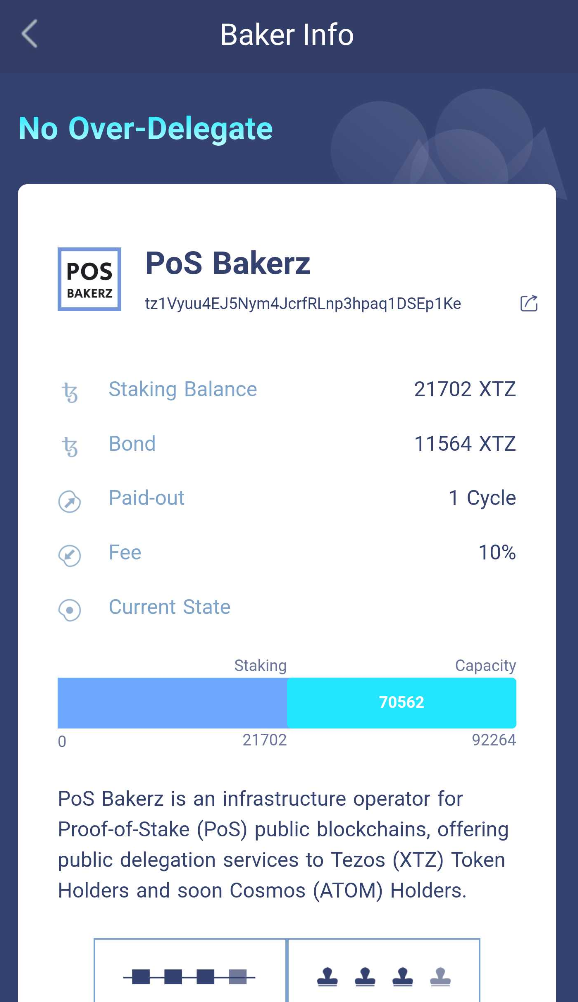578x1002 pixels.
Task: Select the baker address text tz1Vyuu4EJ5...
Action: [303, 304]
